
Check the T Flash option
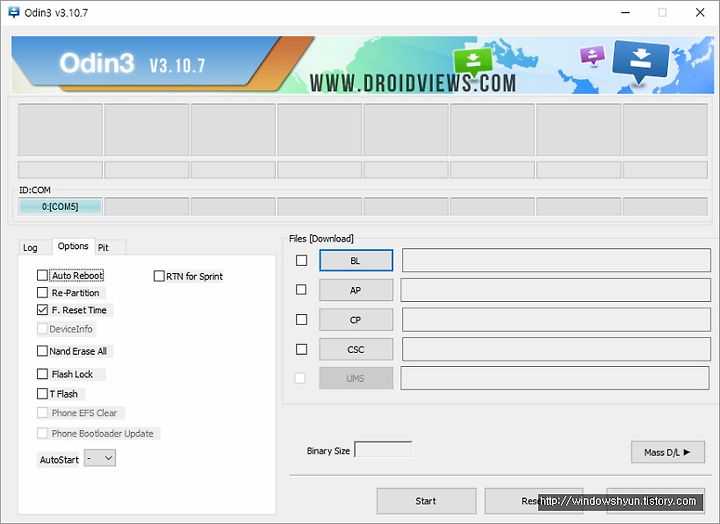[42, 394]
